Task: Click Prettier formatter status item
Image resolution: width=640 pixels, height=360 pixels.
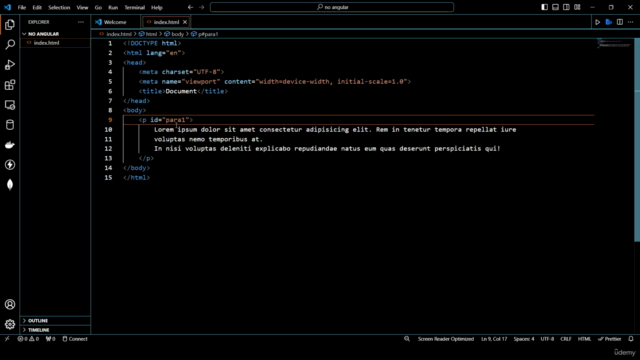Action: point(610,339)
